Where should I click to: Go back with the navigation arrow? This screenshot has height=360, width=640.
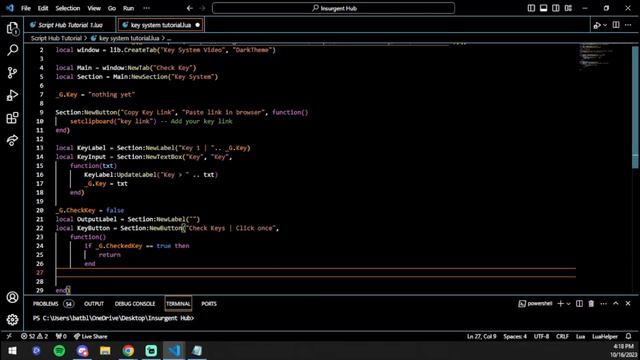pyautogui.click(x=190, y=8)
